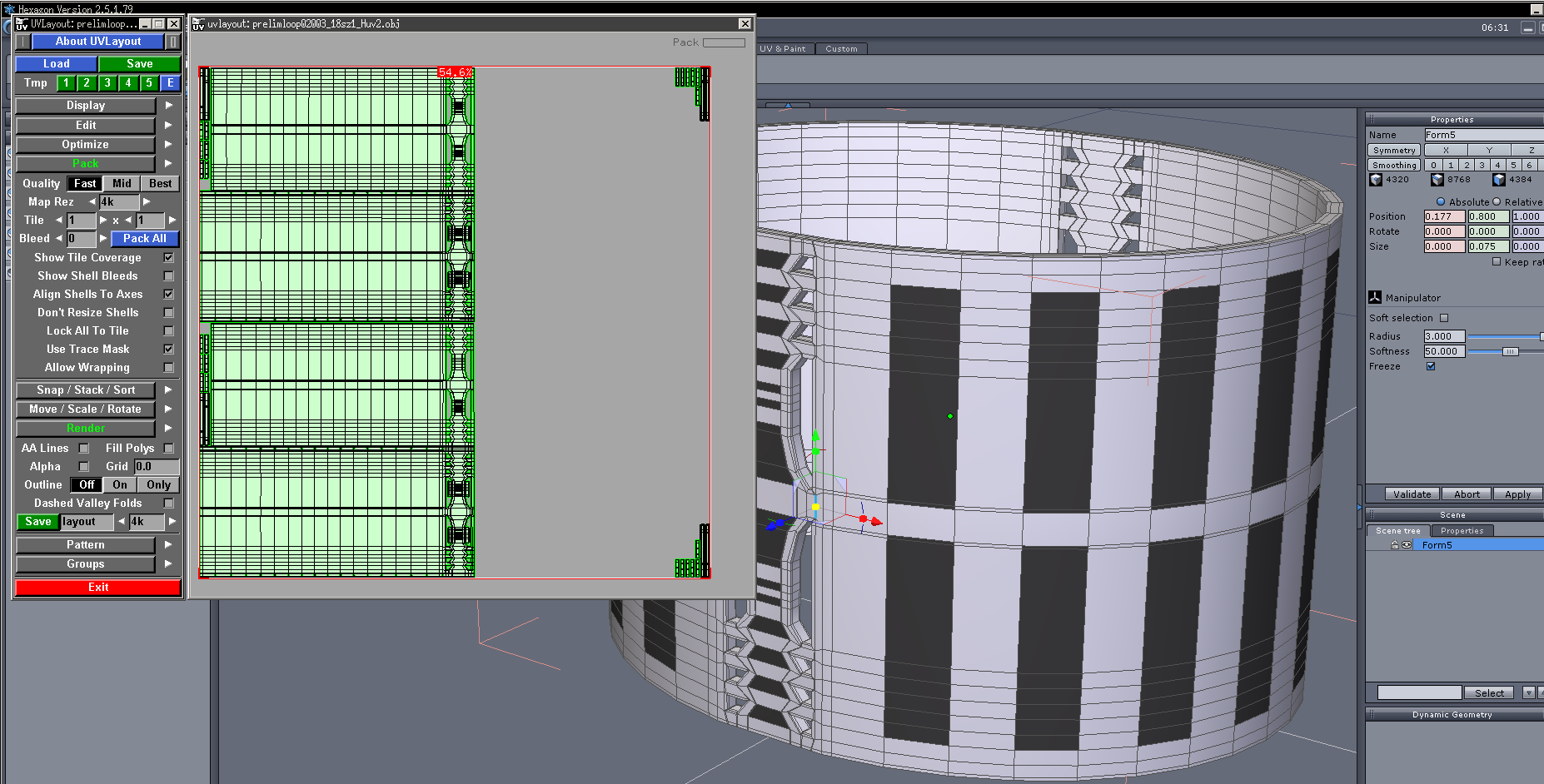Click the Abort button

click(1467, 494)
